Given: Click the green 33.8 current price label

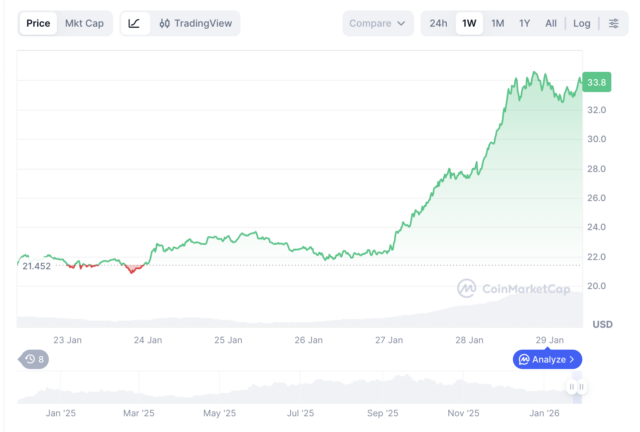Looking at the screenshot, I should 598,82.
